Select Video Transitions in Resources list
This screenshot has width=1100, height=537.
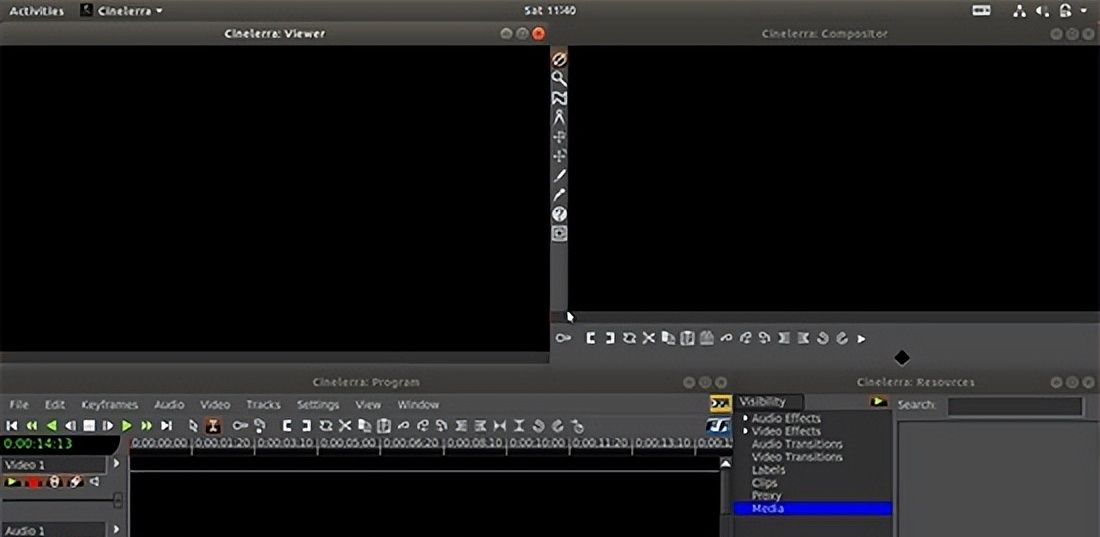coord(797,457)
